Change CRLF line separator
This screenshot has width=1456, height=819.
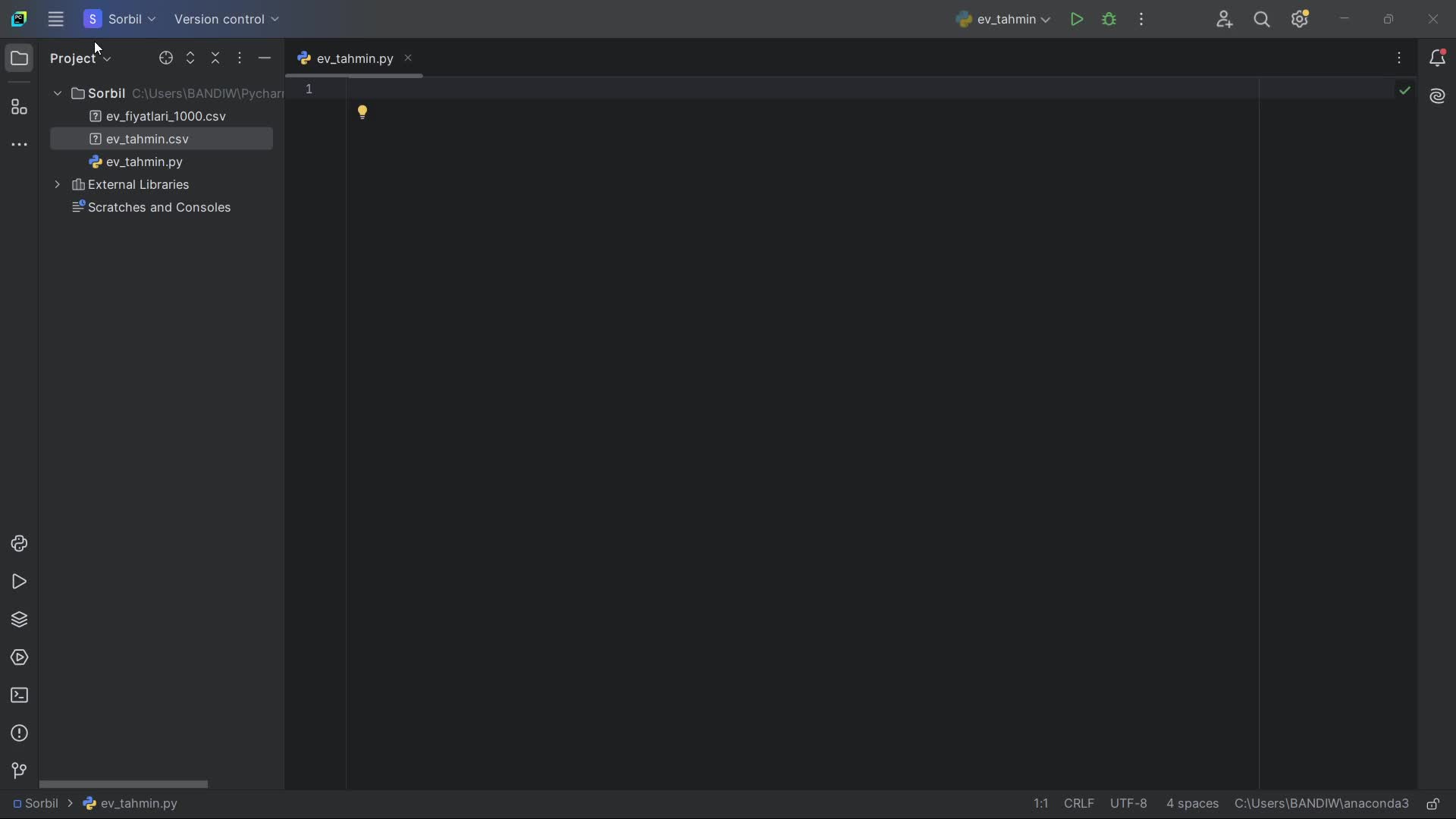1079,804
